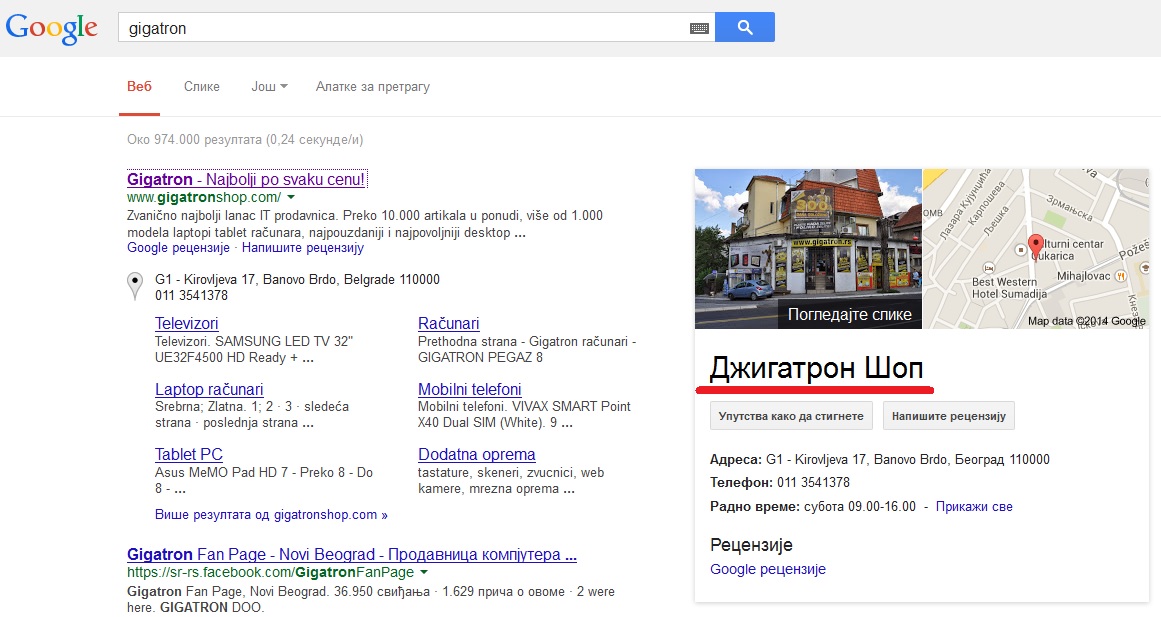Switch to the Слике tab

point(201,87)
